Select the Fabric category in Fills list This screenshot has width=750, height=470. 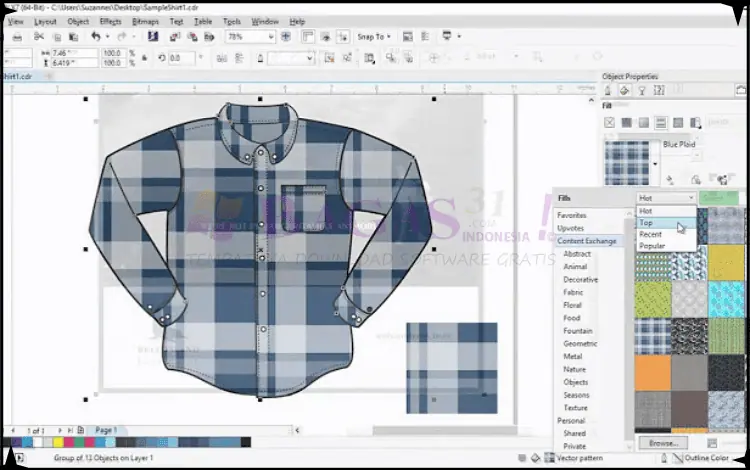[x=574, y=292]
